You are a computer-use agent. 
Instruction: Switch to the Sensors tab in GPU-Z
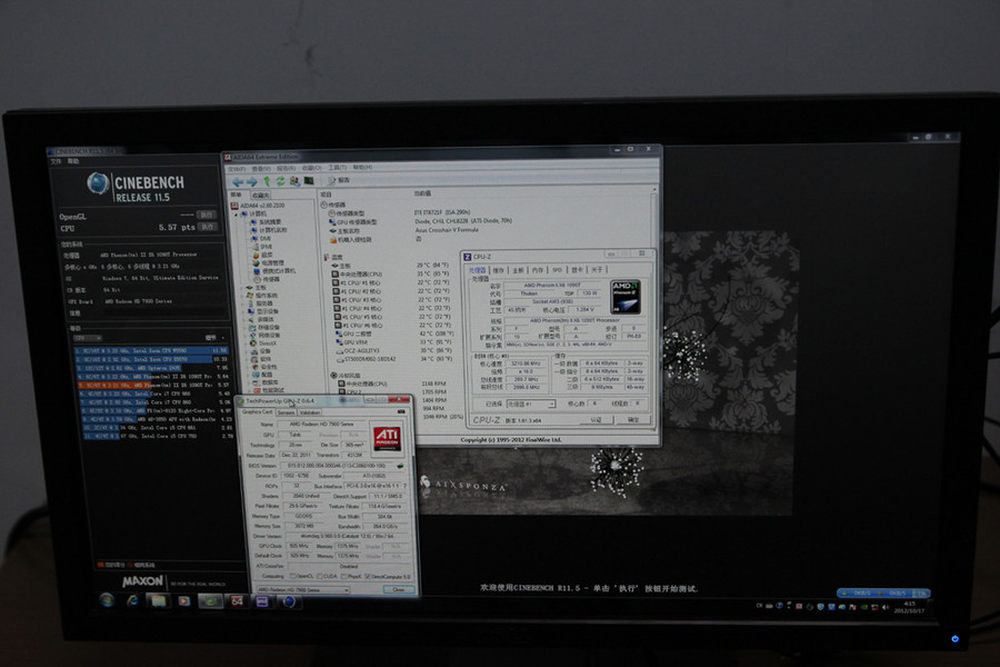click(x=286, y=413)
